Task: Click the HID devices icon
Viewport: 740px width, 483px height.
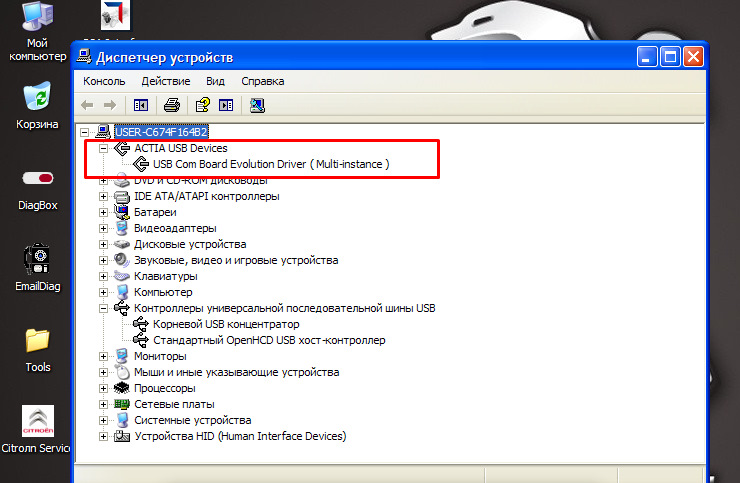Action: click(x=122, y=436)
